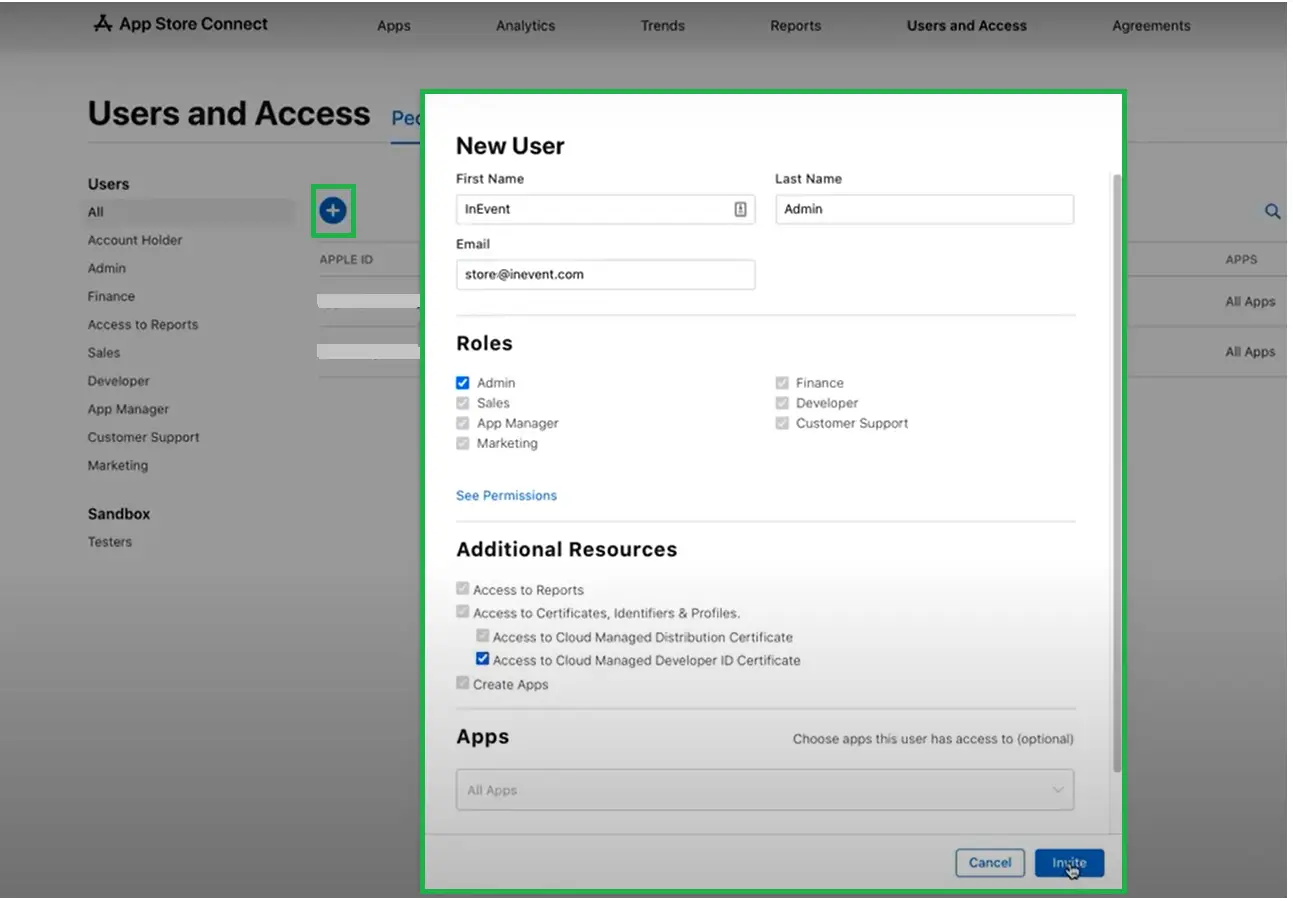Open Users and Access in top navigation
Viewport: 1293px width, 901px height.
click(x=967, y=26)
